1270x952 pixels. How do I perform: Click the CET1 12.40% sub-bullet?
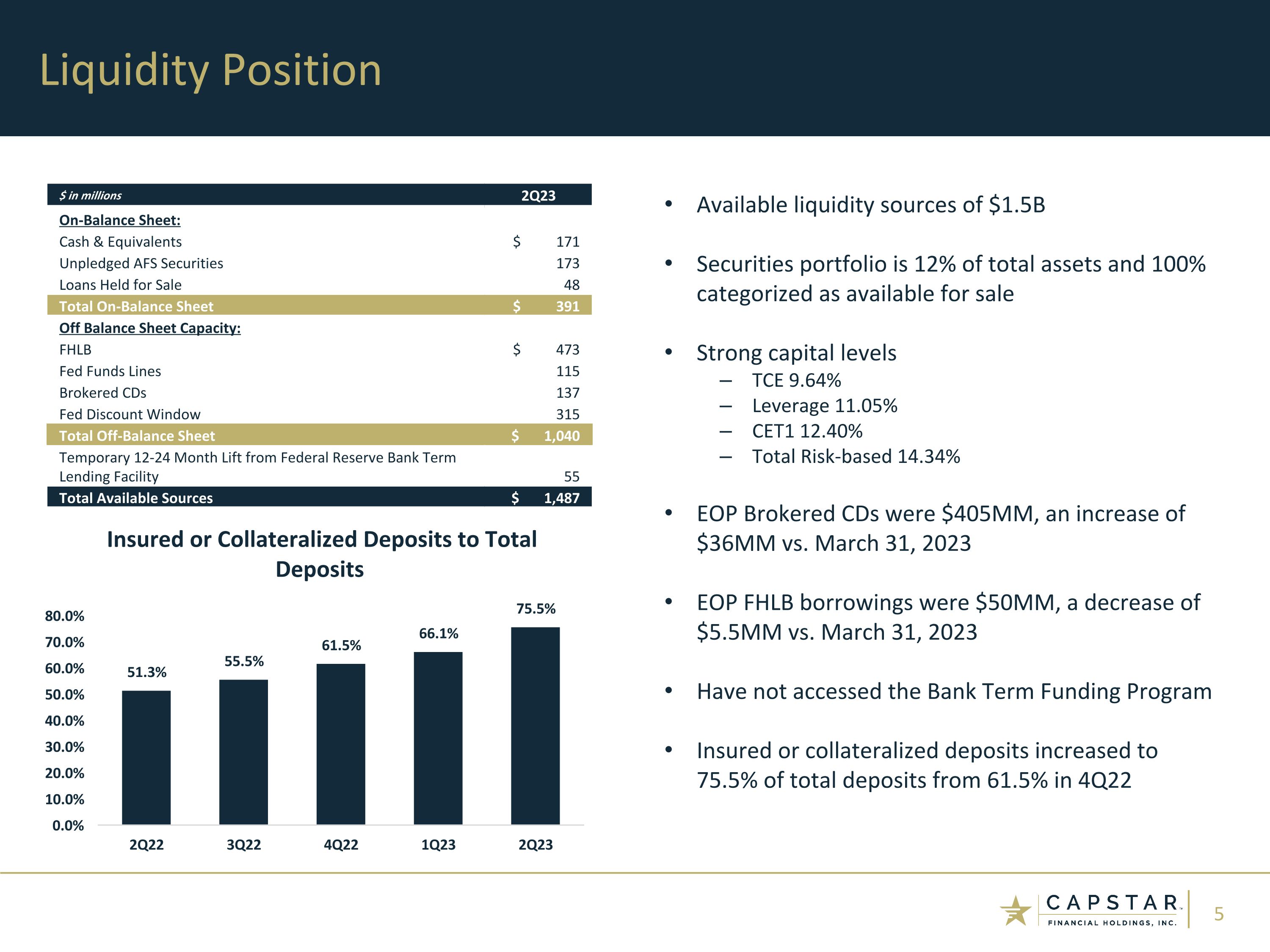(807, 431)
